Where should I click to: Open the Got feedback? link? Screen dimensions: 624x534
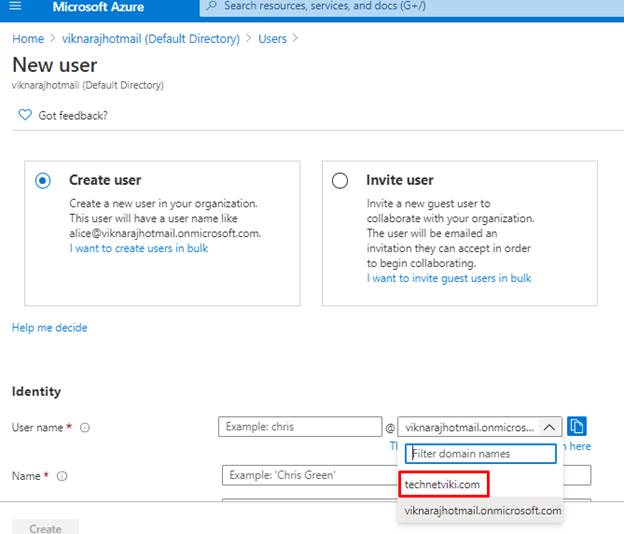click(73, 115)
